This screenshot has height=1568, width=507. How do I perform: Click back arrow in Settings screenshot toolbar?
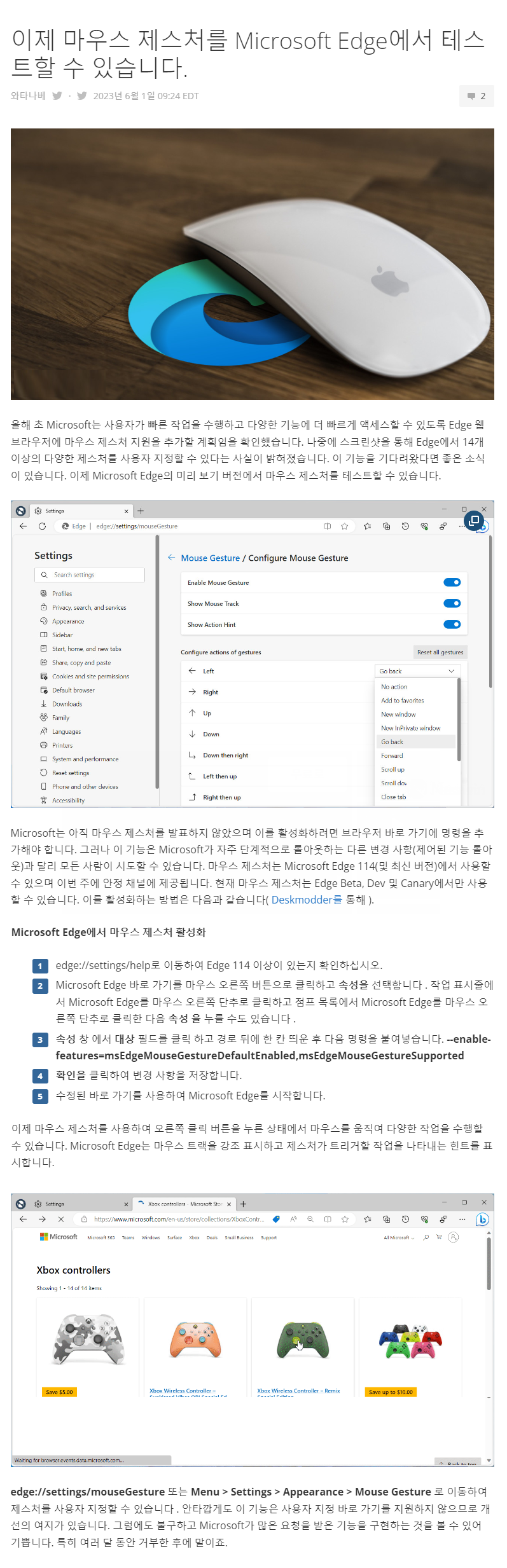(x=24, y=526)
